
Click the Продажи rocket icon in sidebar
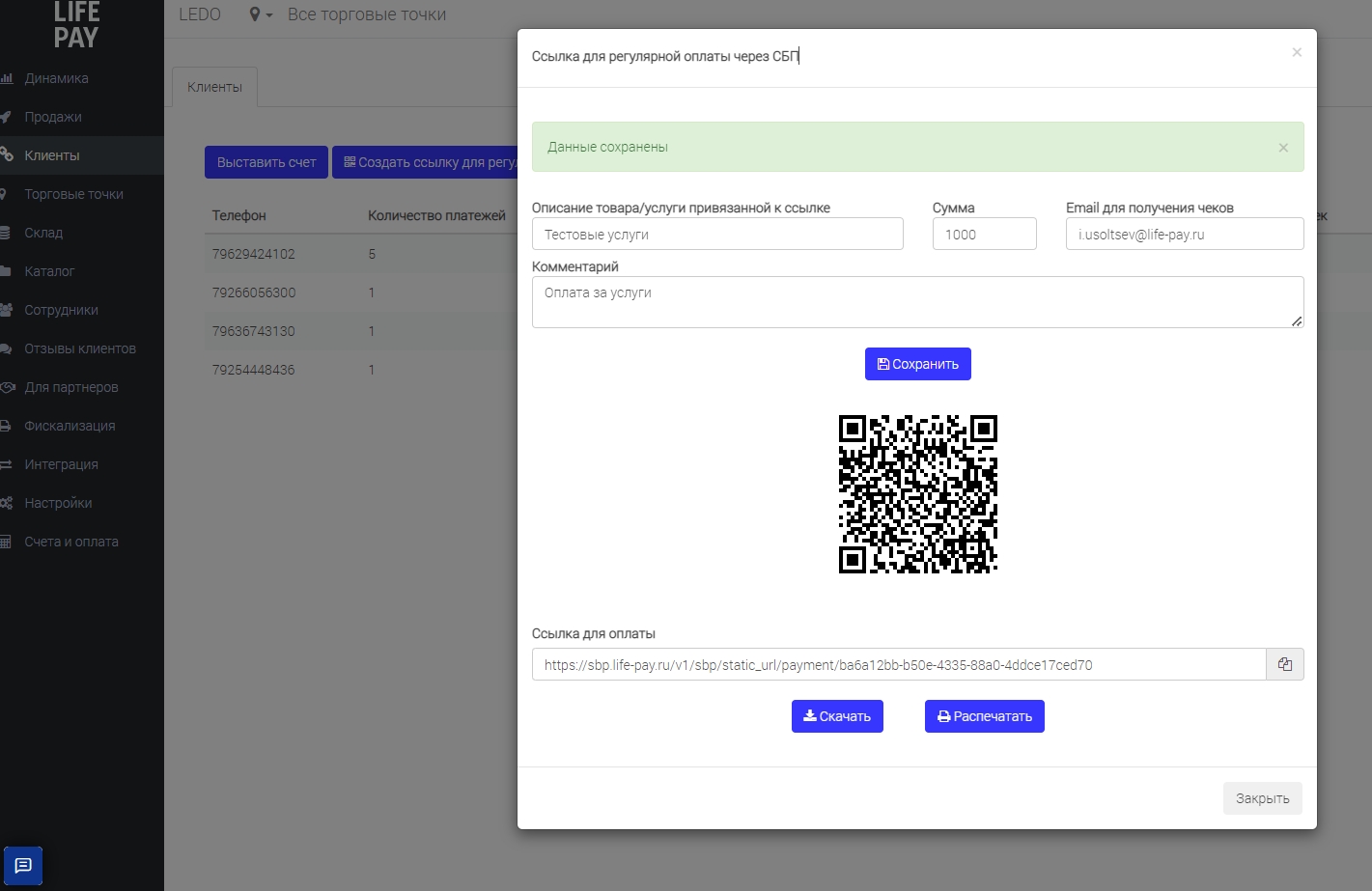pyautogui.click(x=6, y=117)
